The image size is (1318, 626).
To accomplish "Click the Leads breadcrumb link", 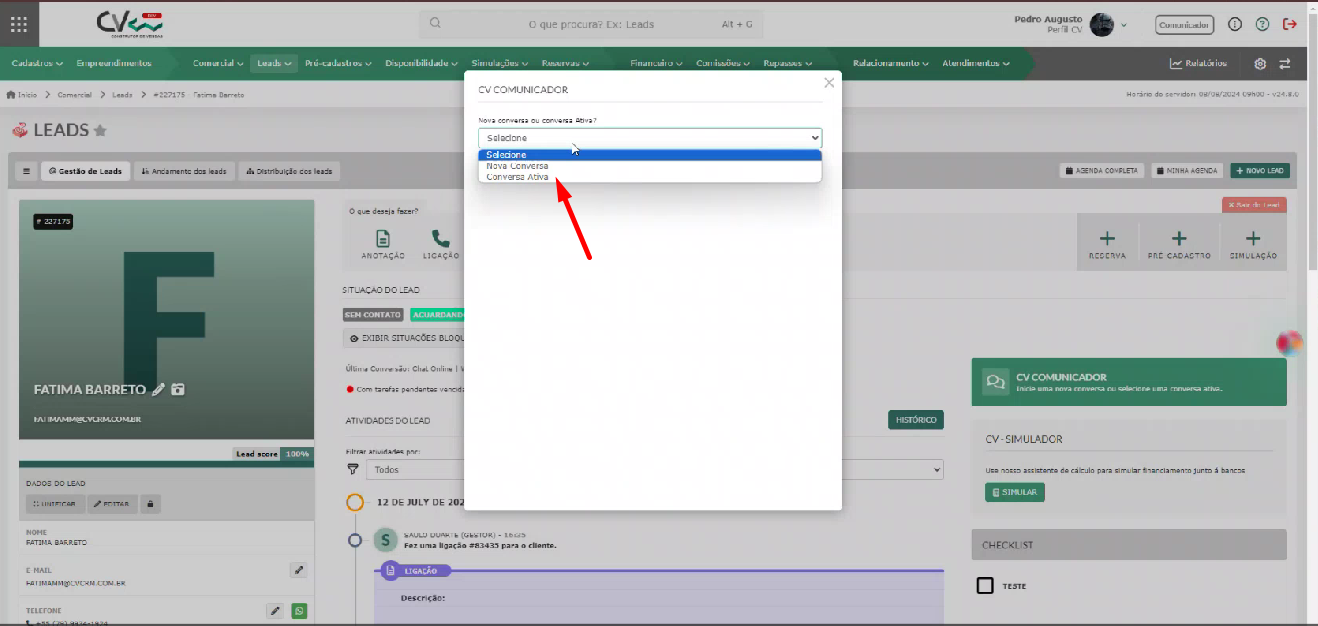I will pyautogui.click(x=122, y=95).
